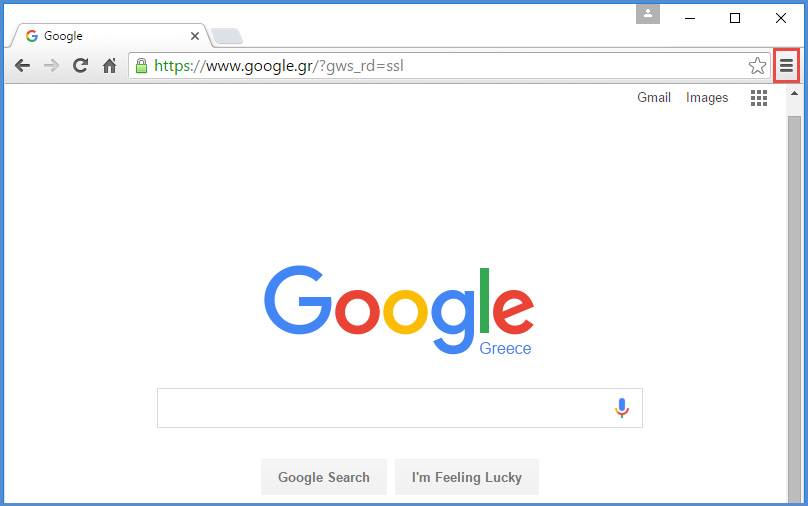Screen dimensions: 808x506
Task: Open a new tab
Action: pyautogui.click(x=227, y=36)
